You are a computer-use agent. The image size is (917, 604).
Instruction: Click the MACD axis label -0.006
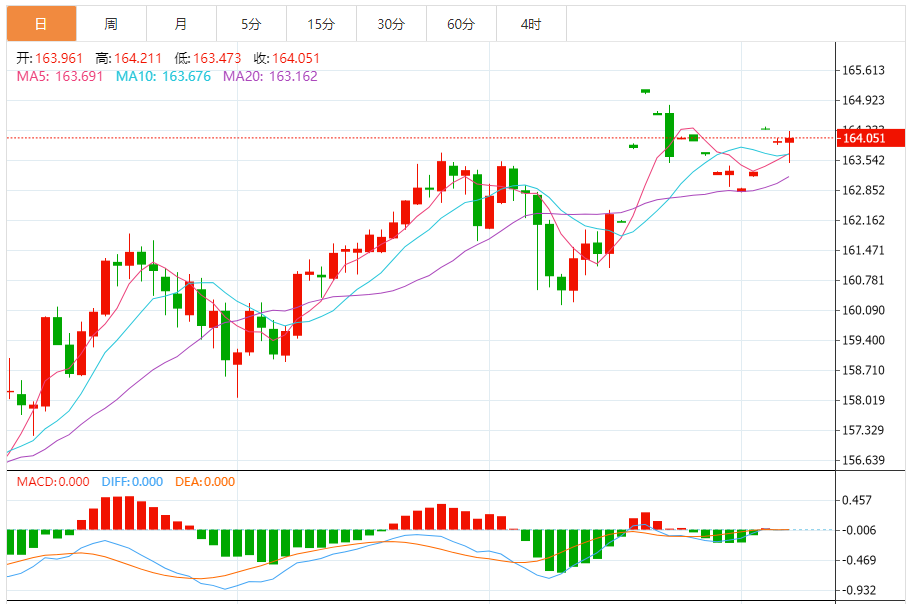[x=859, y=530]
